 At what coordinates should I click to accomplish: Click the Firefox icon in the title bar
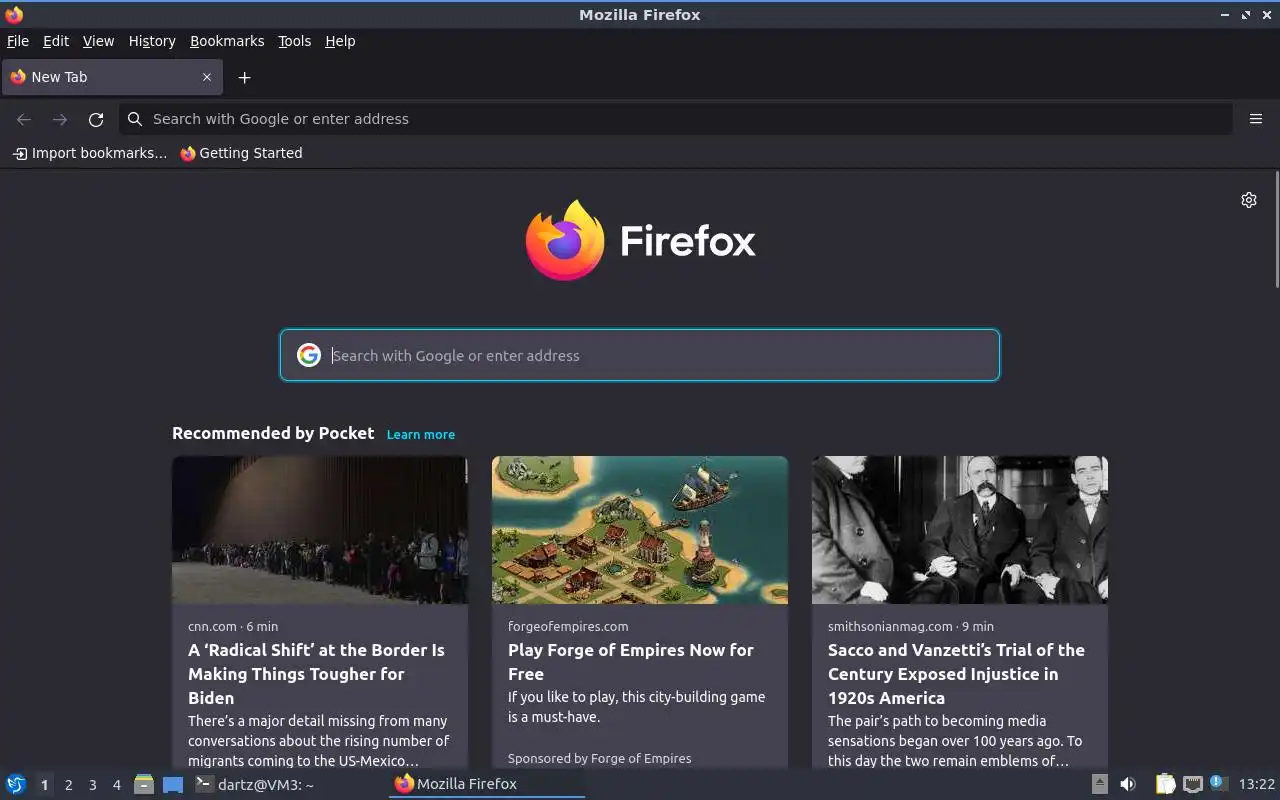[x=14, y=14]
